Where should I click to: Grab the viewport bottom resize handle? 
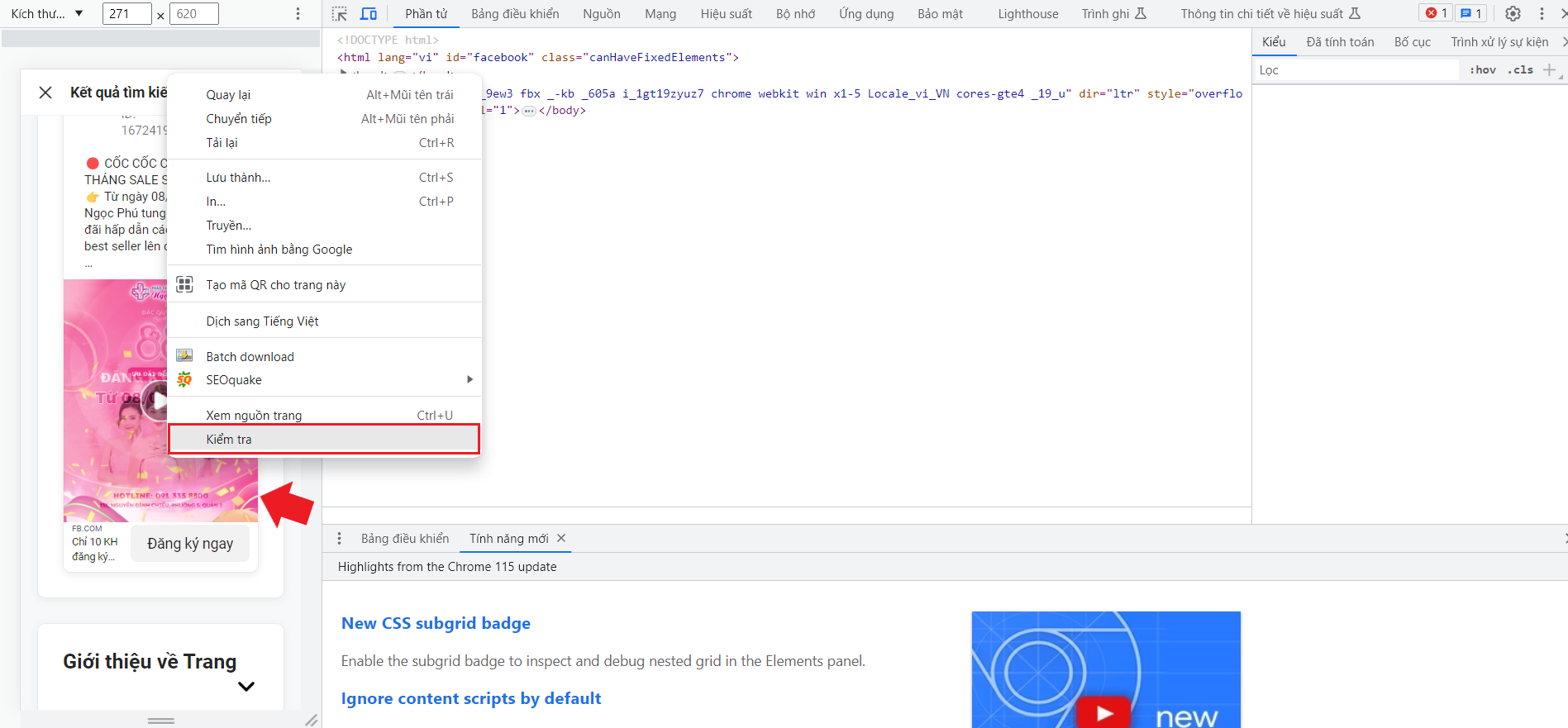tap(160, 721)
